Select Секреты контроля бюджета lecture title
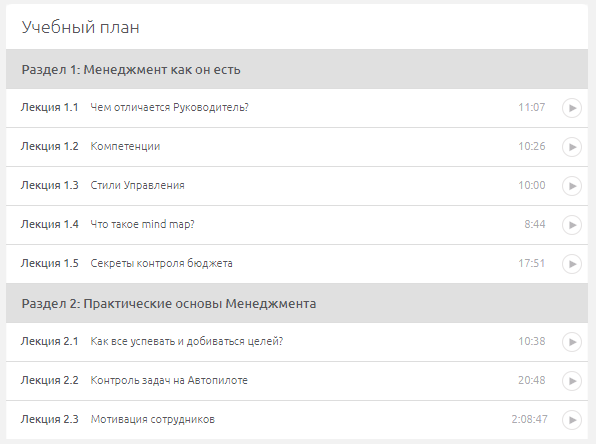 click(161, 263)
